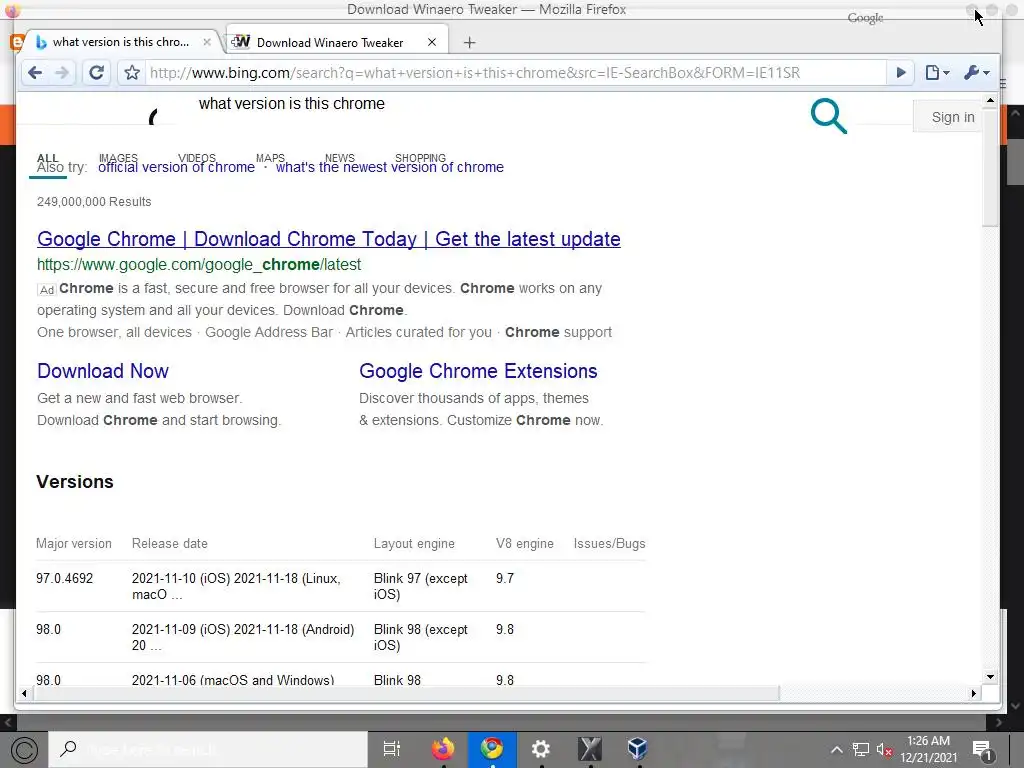Click the horizontal scrollbar right arrow
The image size is (1024, 768).
click(x=974, y=694)
